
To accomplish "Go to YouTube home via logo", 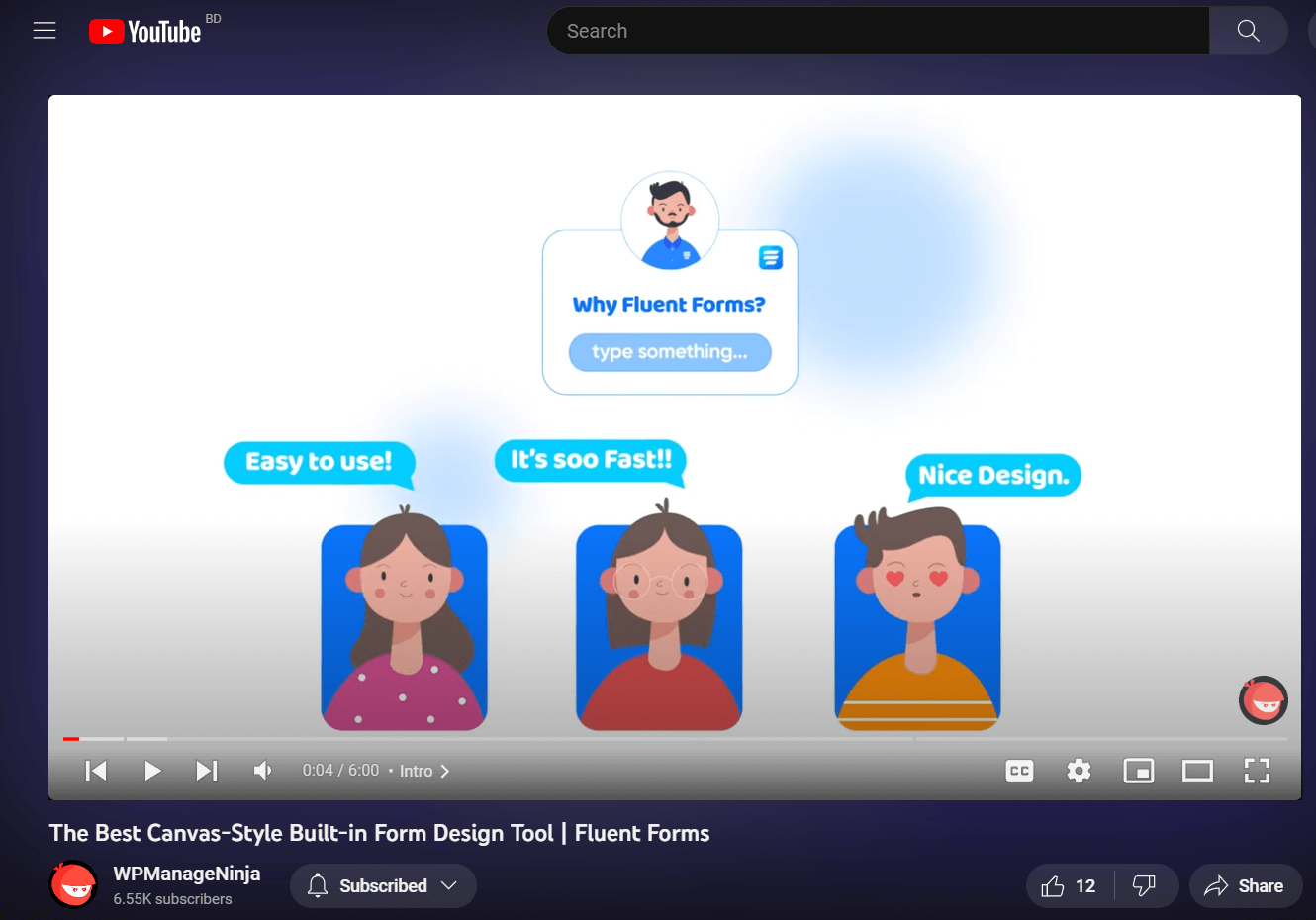I will point(145,32).
